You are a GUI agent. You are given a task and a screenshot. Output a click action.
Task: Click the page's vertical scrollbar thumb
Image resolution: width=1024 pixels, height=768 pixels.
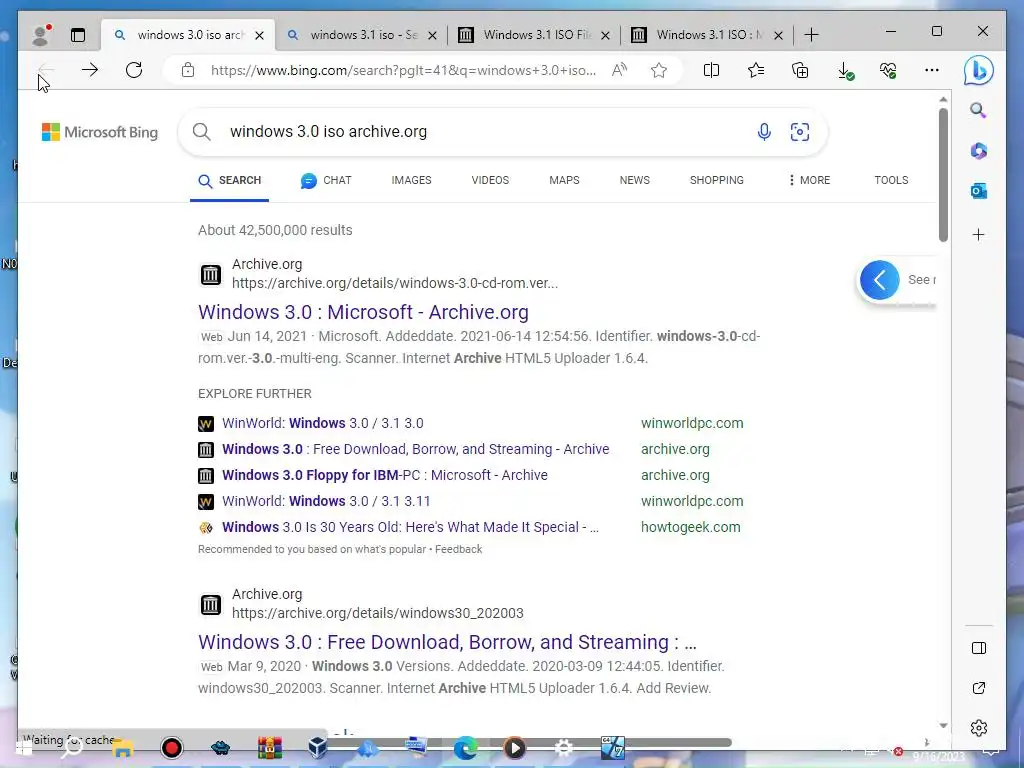943,174
